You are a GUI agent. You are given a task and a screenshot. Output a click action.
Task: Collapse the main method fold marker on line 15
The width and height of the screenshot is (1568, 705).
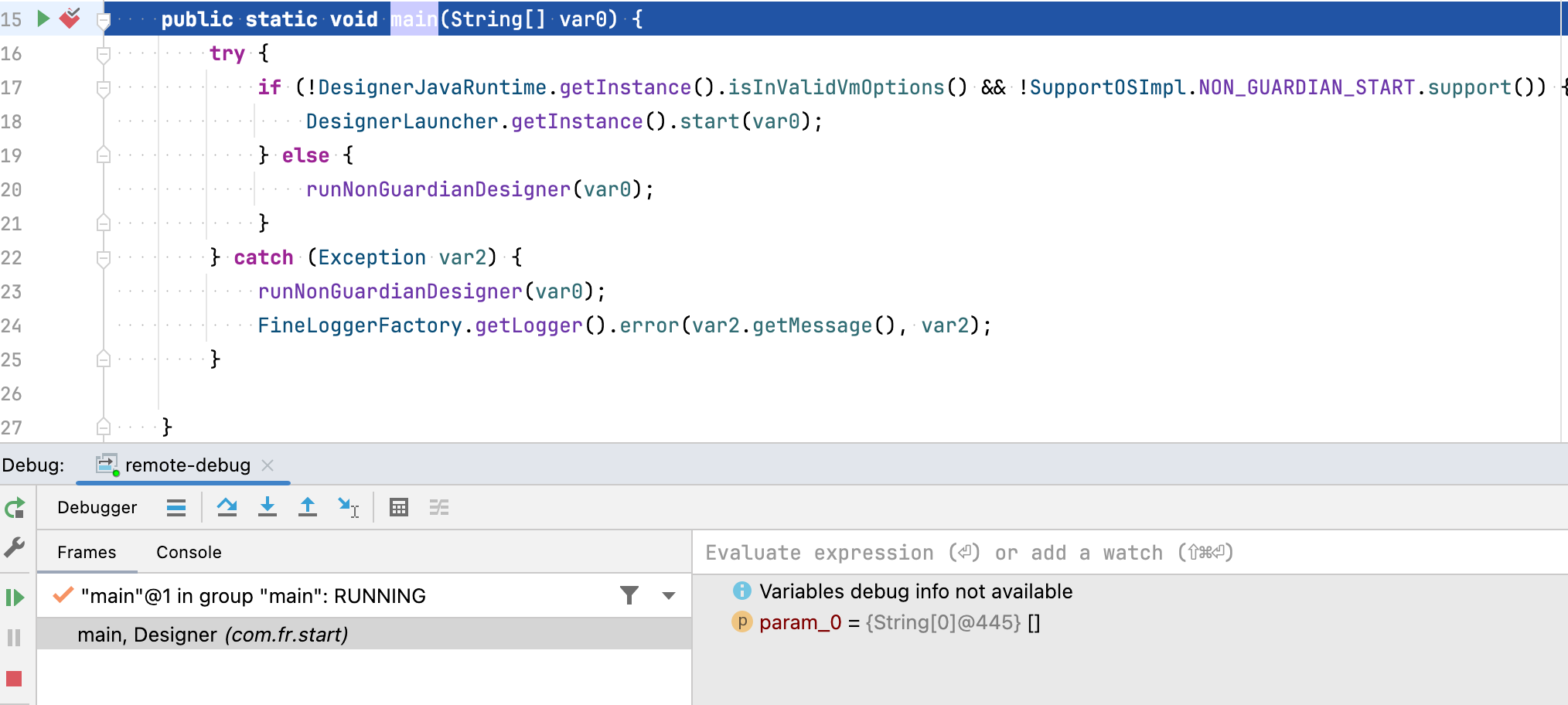click(104, 21)
